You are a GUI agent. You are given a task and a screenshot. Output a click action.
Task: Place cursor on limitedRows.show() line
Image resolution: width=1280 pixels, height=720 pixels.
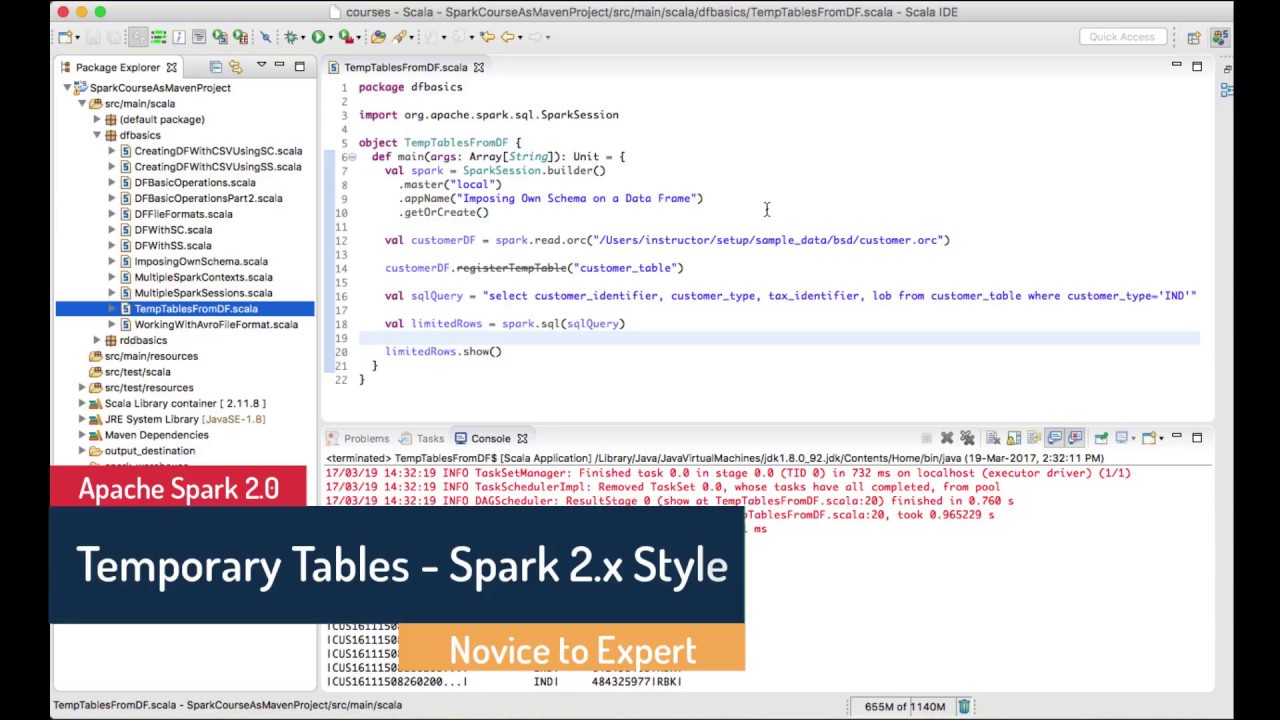pos(443,352)
